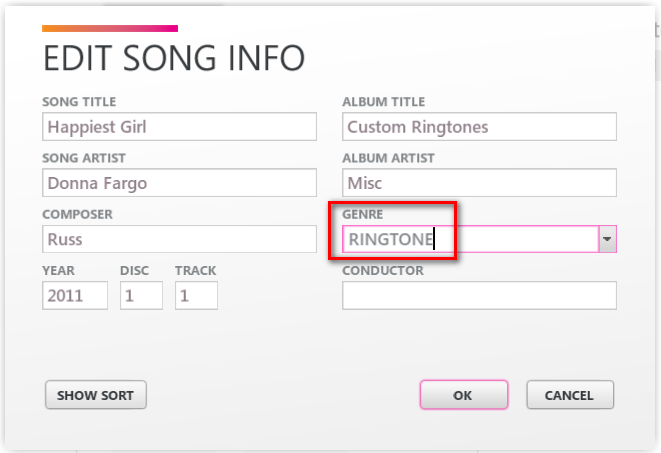Click the OK button
661x453 pixels.
(x=463, y=395)
